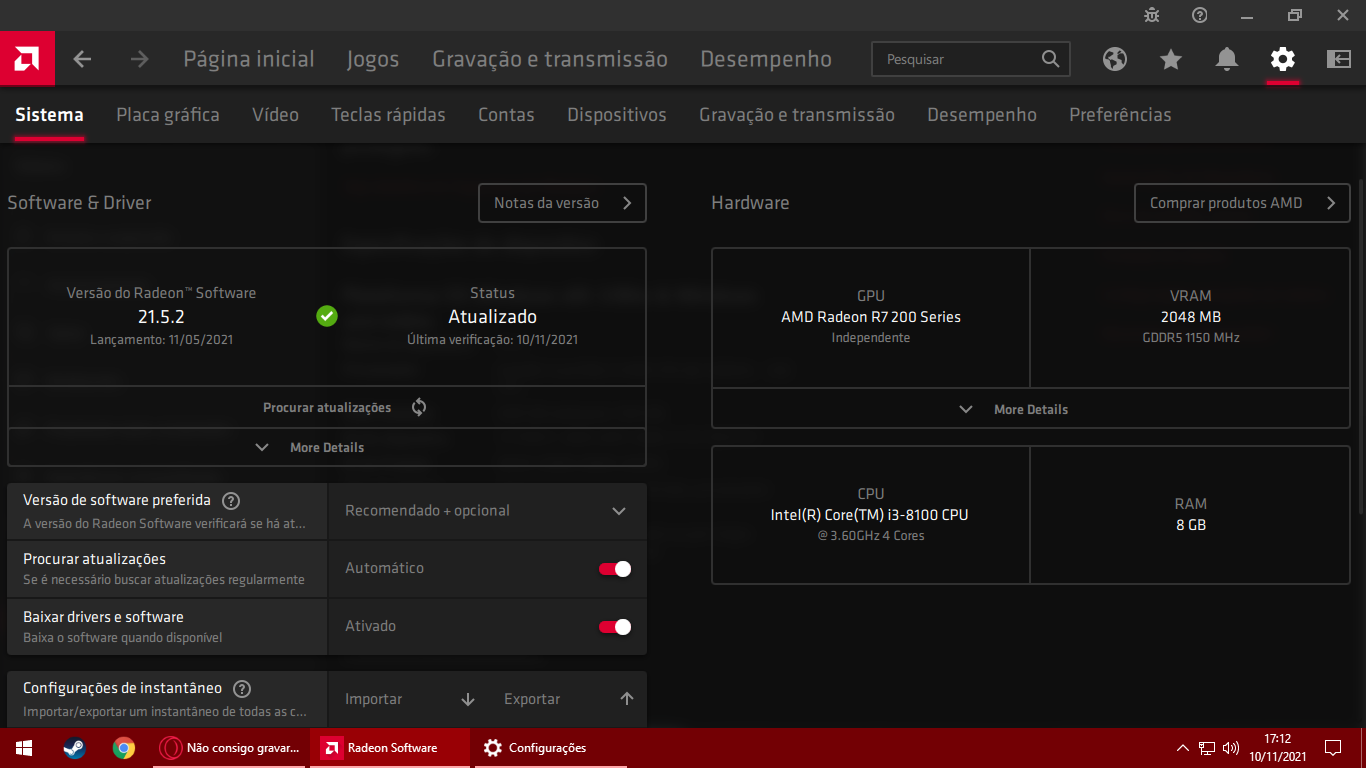Open settings gear icon
Viewport: 1366px width, 768px height.
[1282, 59]
